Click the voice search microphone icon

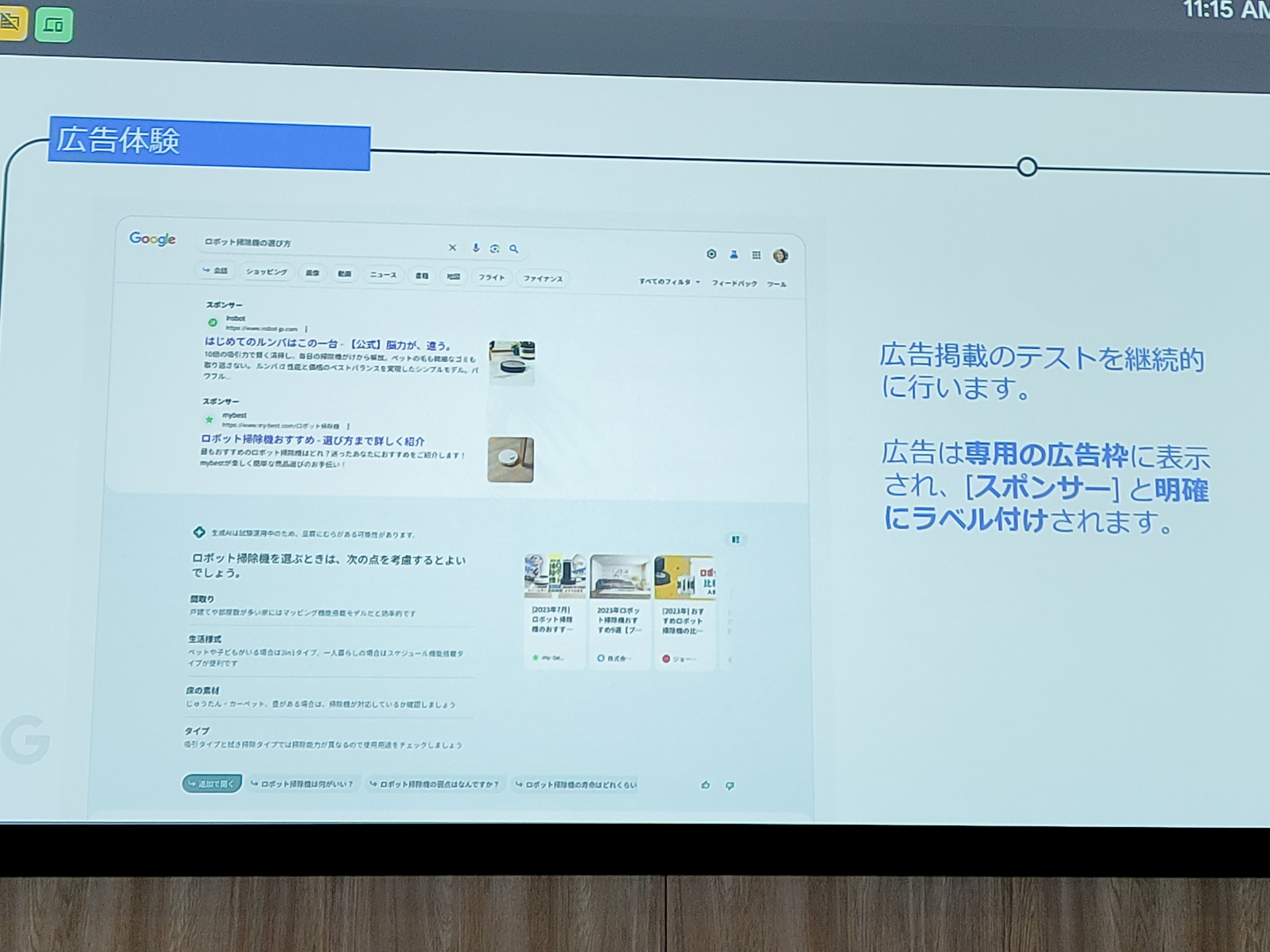click(x=476, y=248)
